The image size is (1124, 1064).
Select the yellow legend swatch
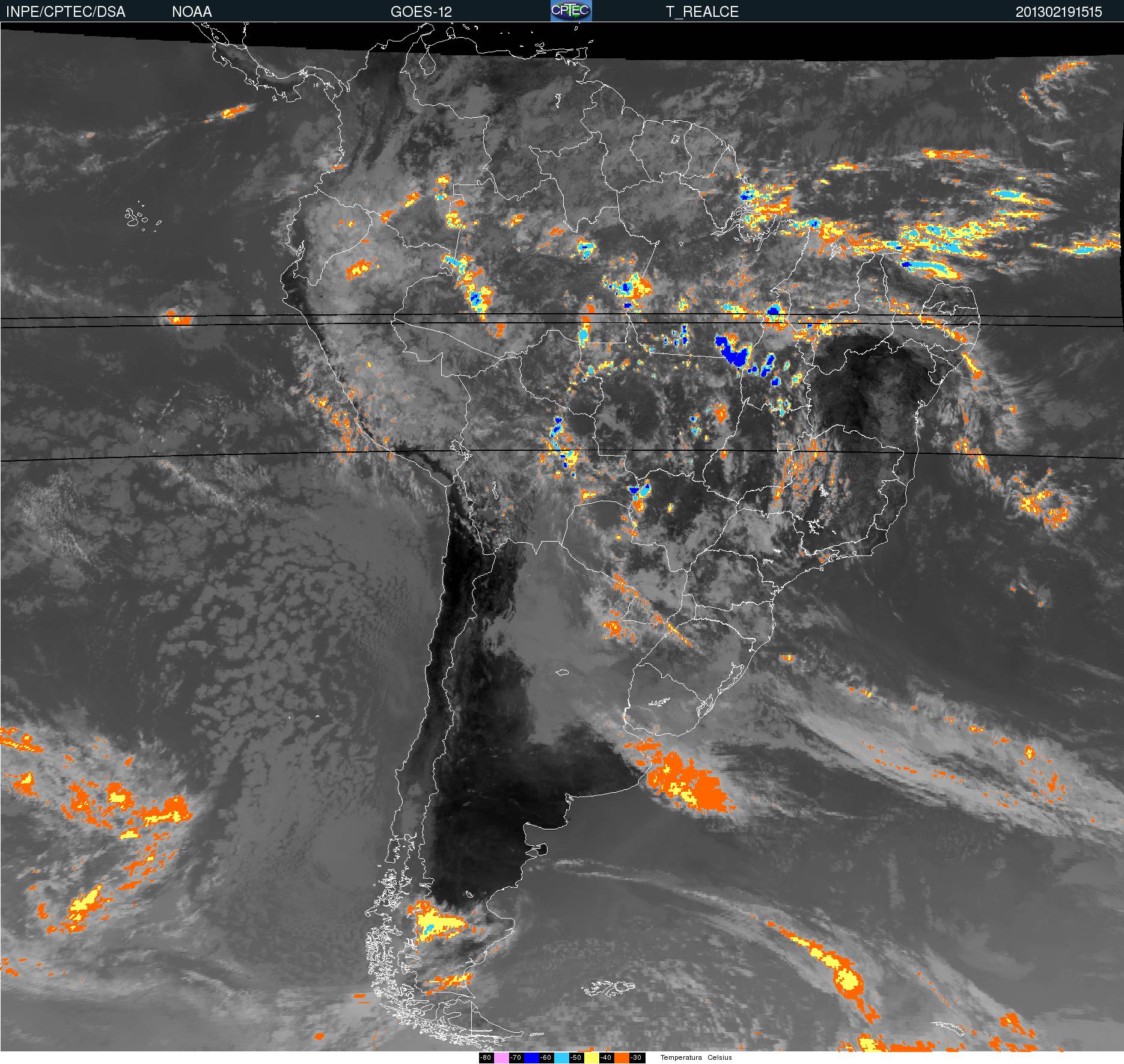point(591,1057)
